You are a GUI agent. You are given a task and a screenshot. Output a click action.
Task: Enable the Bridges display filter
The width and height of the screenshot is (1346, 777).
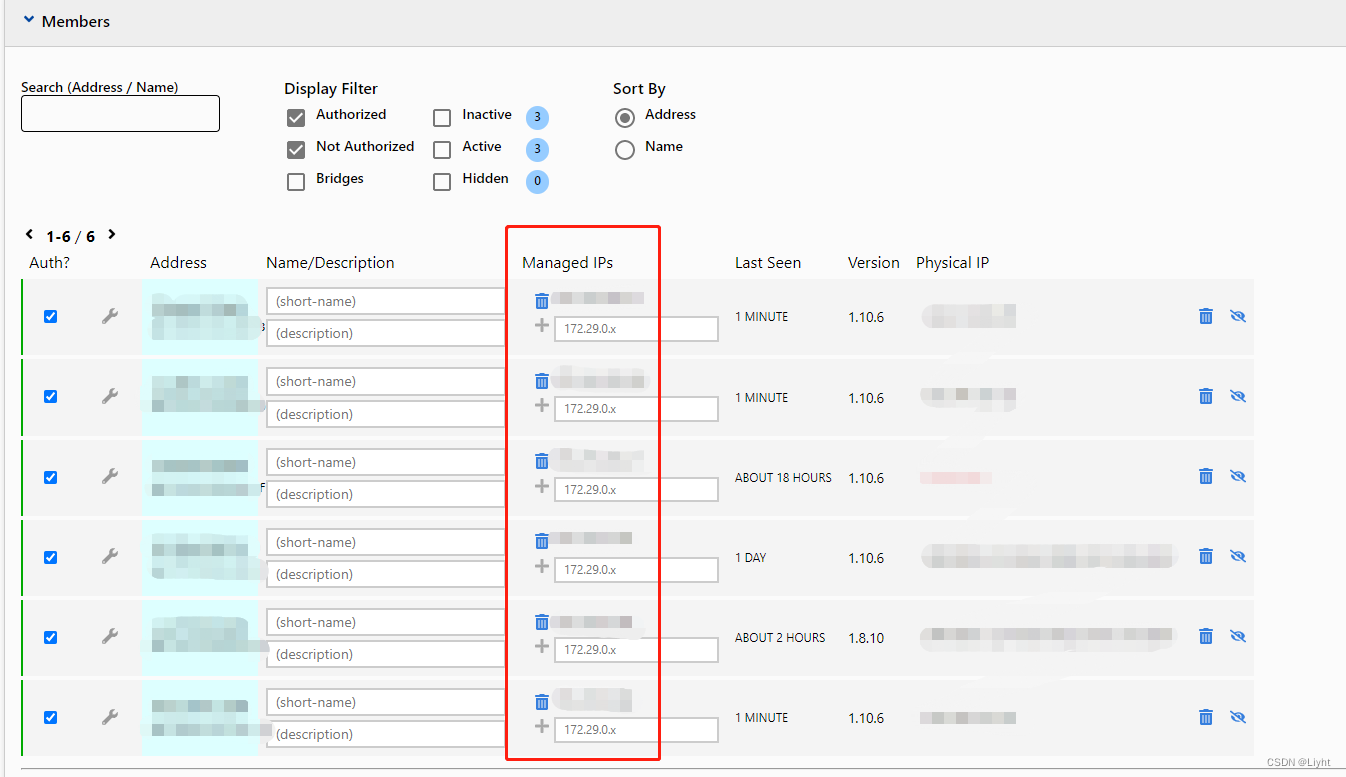[x=296, y=182]
